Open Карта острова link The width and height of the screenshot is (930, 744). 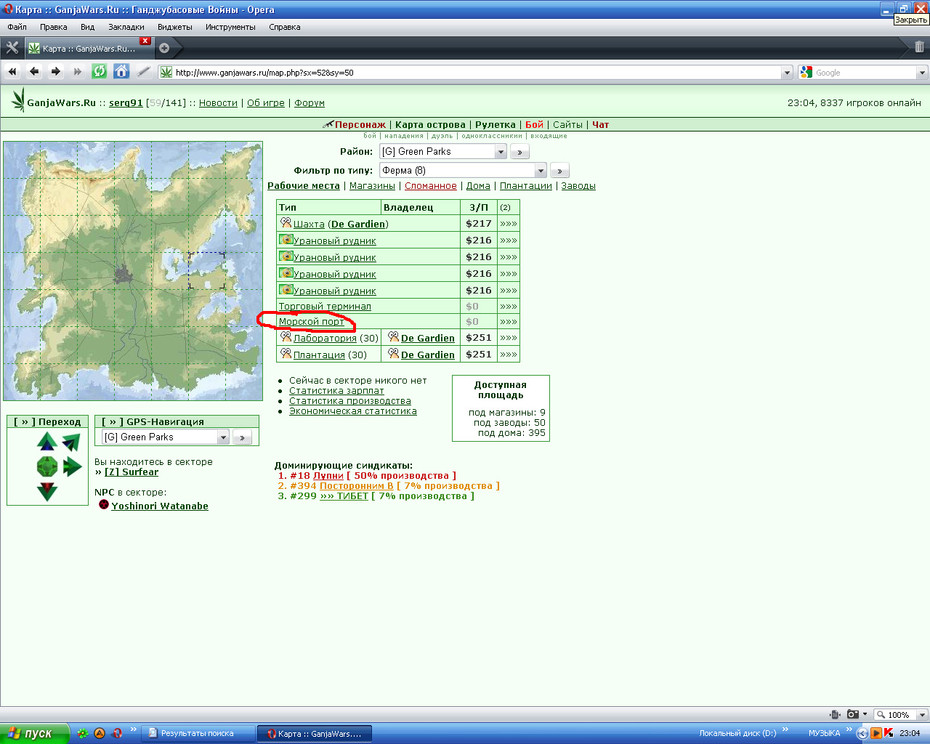tap(430, 125)
